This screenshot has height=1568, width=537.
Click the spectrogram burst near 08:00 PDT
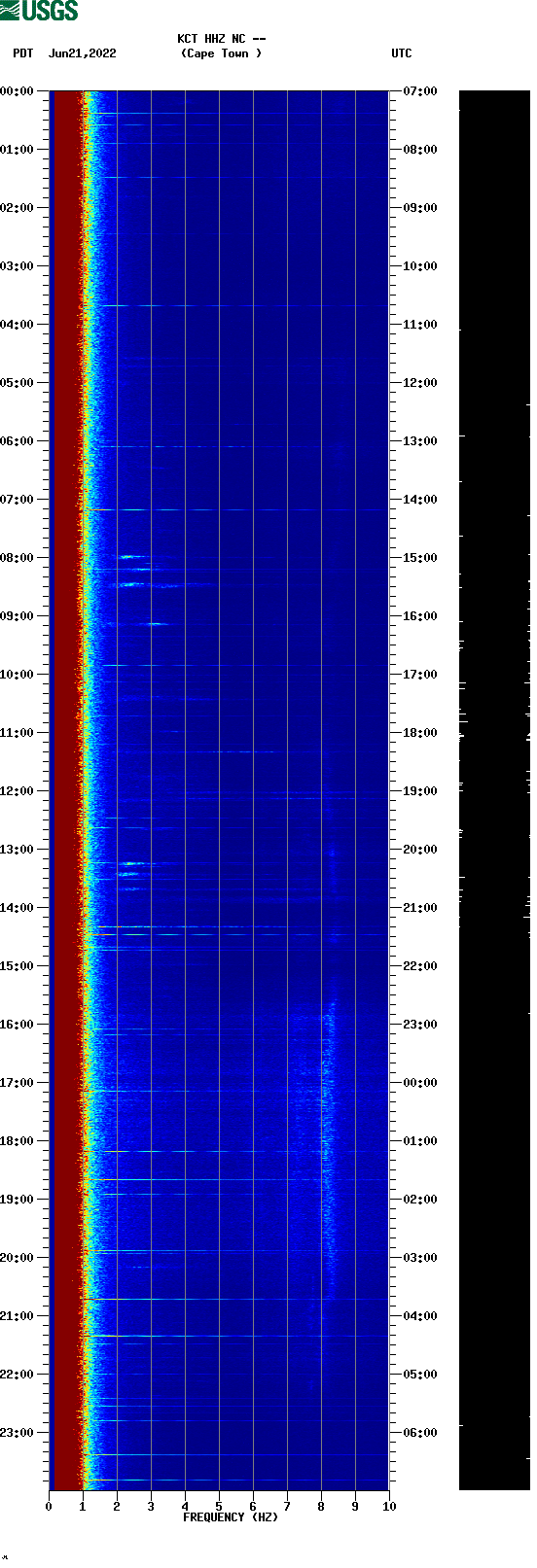click(x=129, y=557)
